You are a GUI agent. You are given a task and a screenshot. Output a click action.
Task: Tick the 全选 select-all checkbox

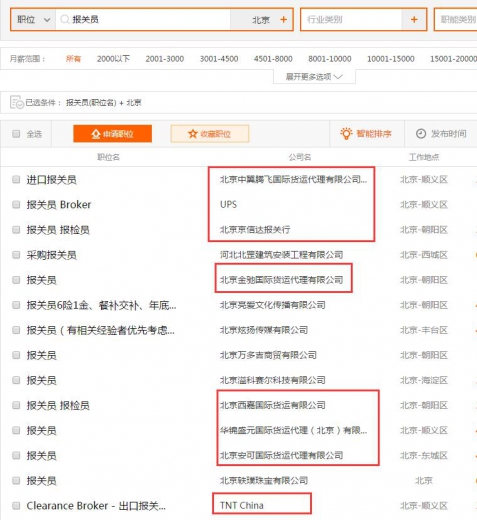pyautogui.click(x=16, y=134)
